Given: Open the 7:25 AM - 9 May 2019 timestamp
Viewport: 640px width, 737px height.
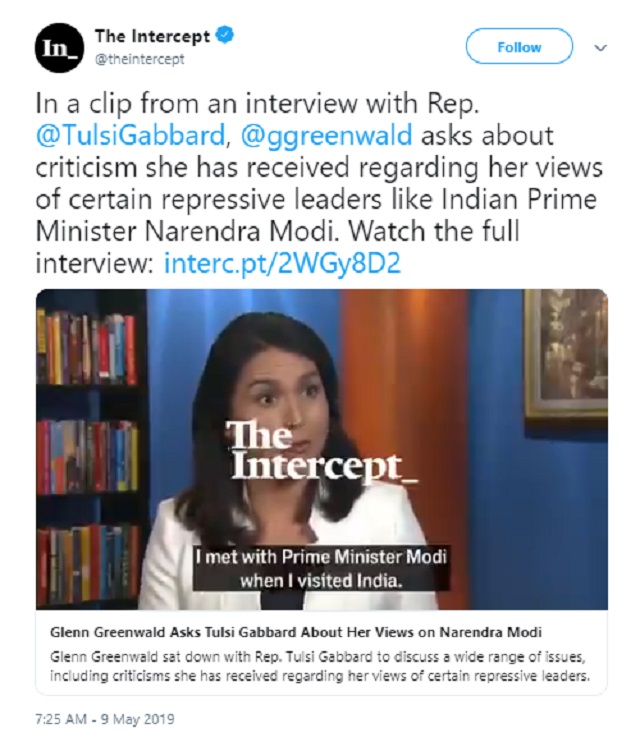Looking at the screenshot, I should click(105, 719).
